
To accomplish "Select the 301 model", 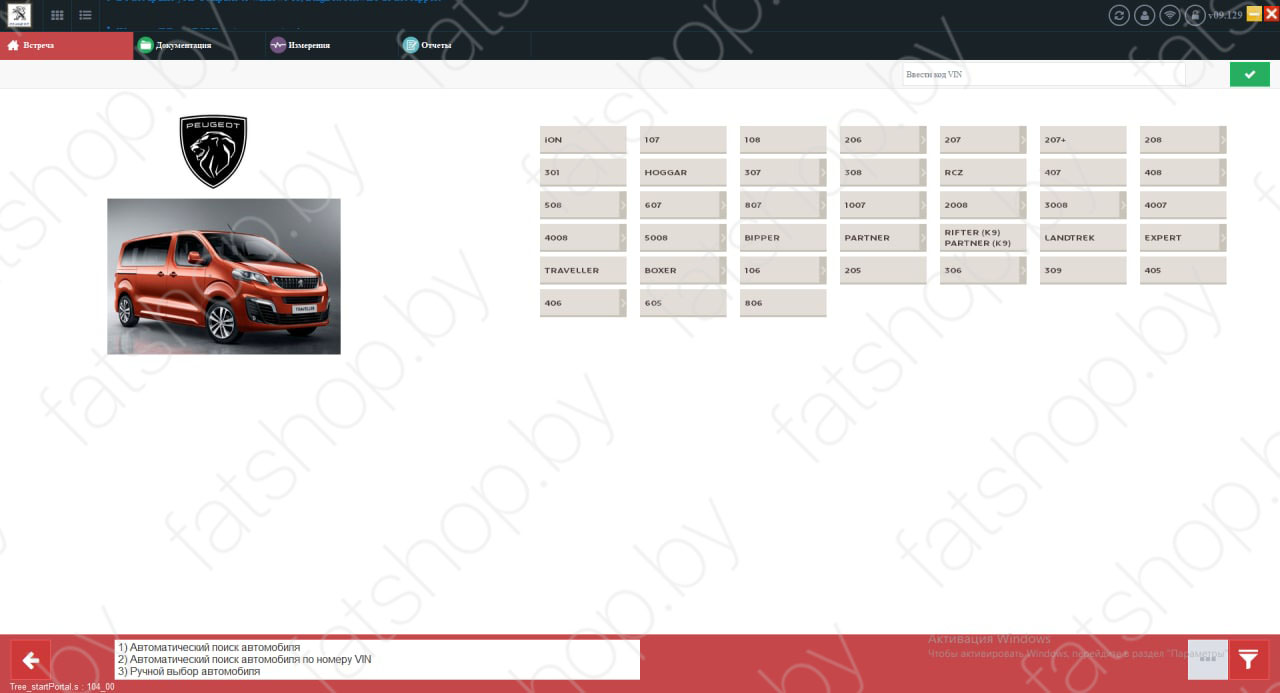I will [583, 172].
